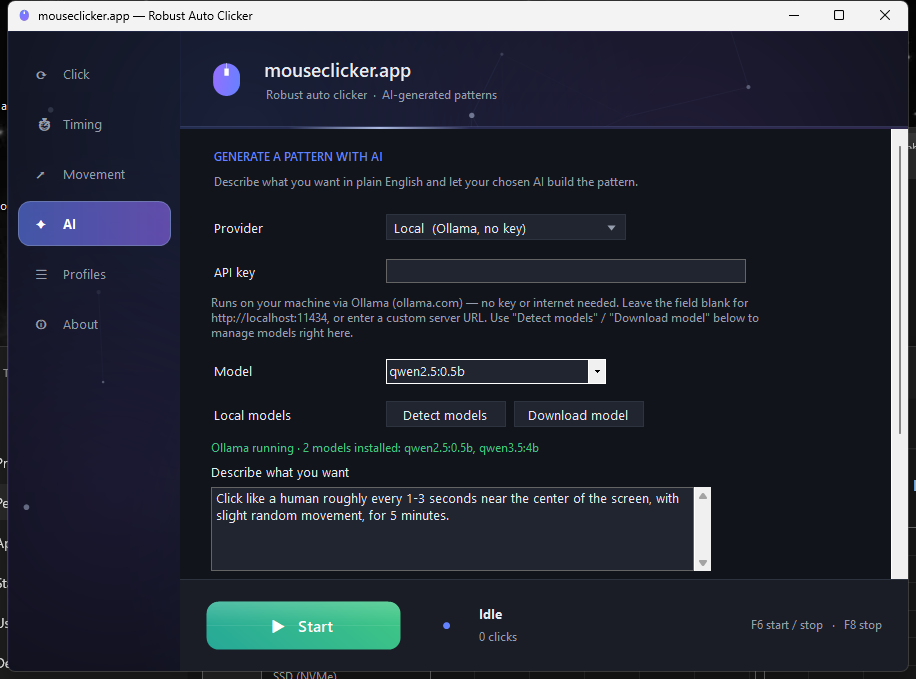916x679 pixels.
Task: Click the Timing stopwatch icon
Action: pos(44,124)
